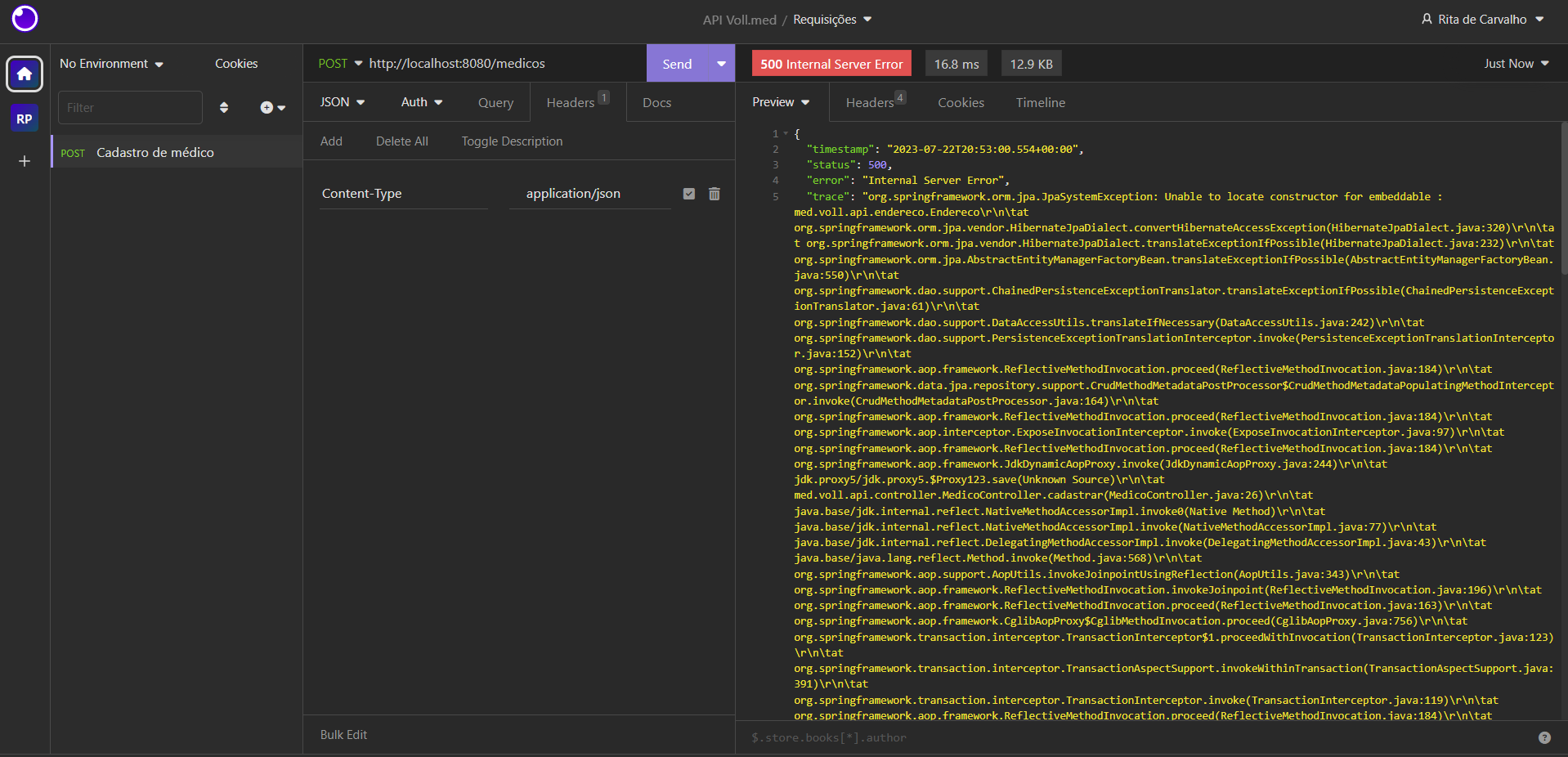Open sort order icon beside filter

[x=224, y=107]
